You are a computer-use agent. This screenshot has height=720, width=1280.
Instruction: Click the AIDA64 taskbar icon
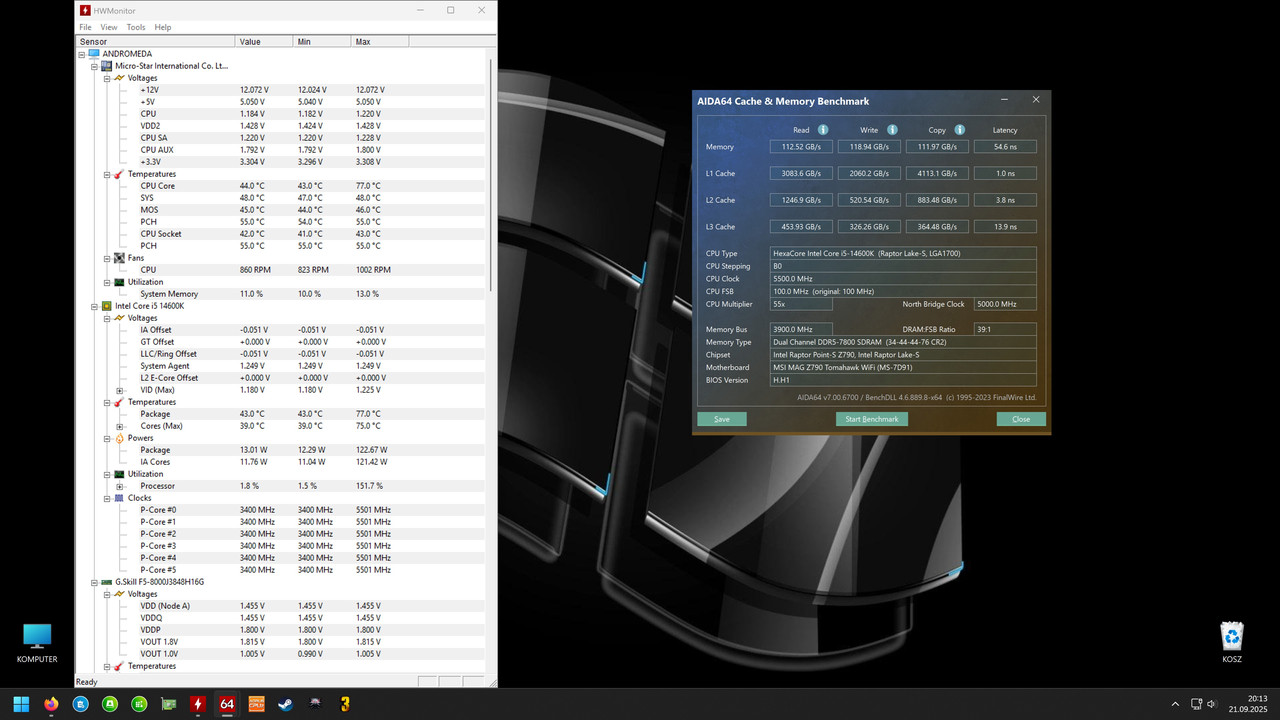227,704
